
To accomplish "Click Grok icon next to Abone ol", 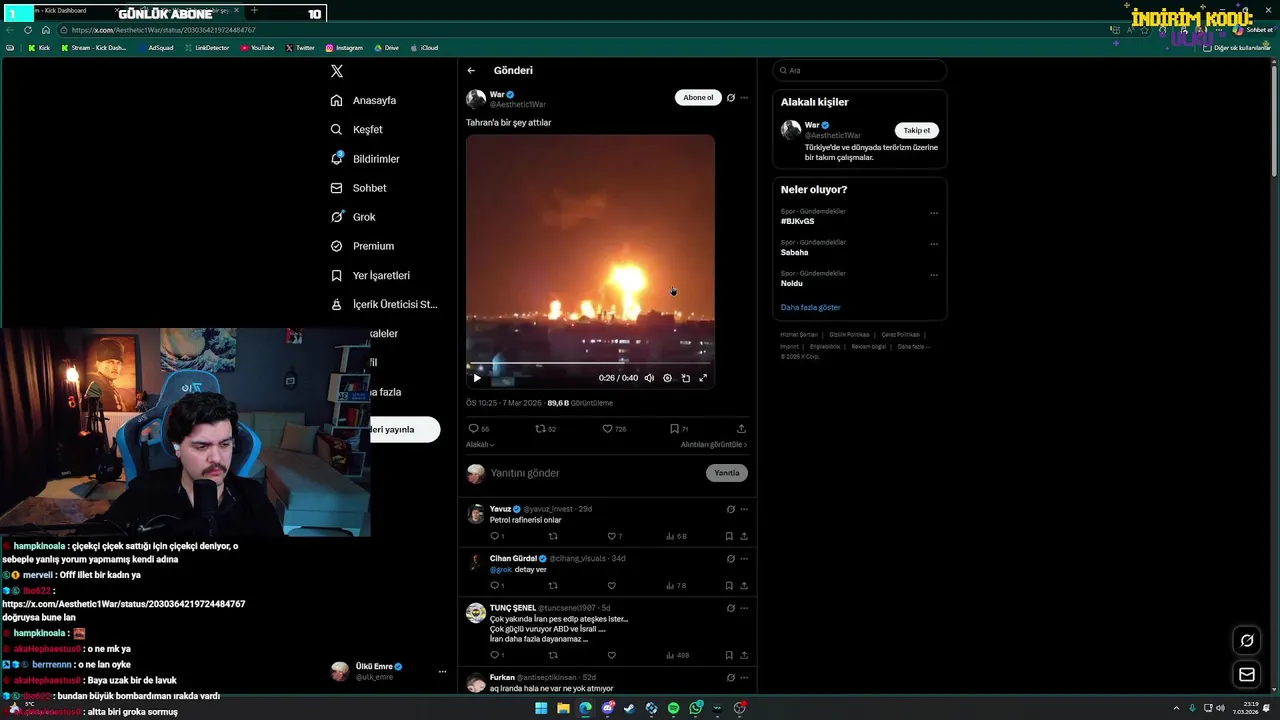I will [731, 98].
